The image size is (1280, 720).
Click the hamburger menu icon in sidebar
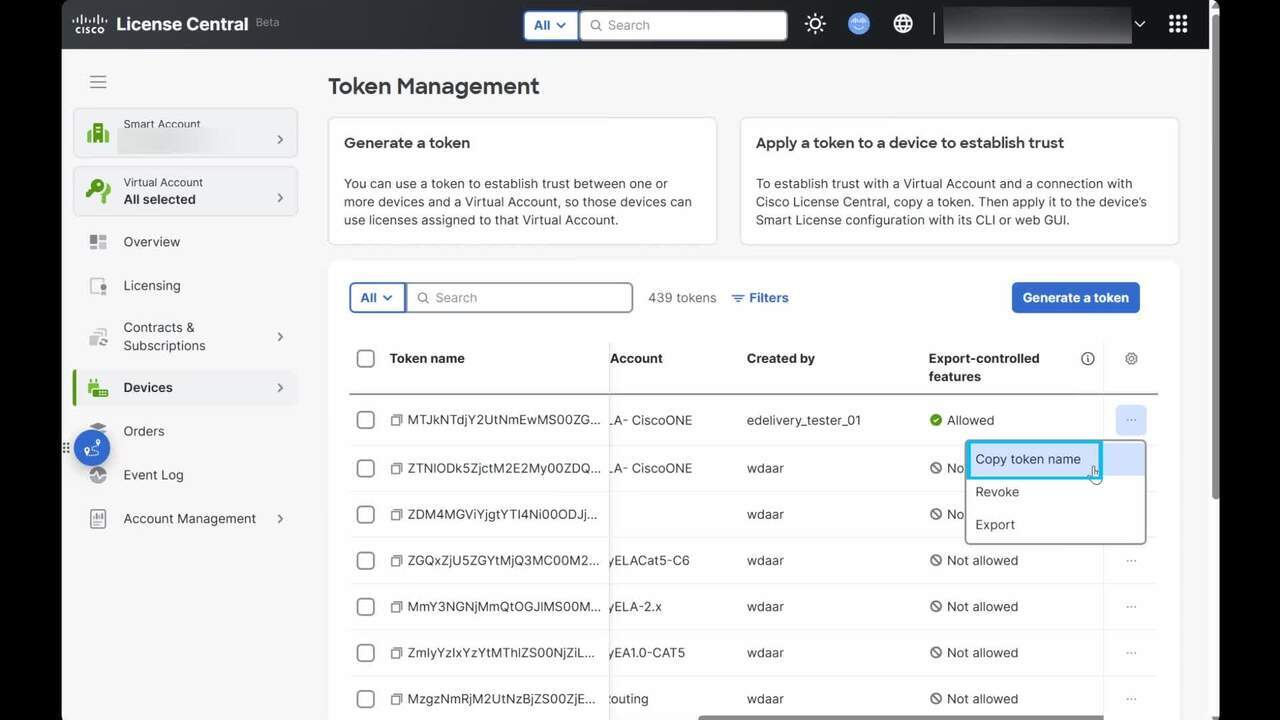(98, 82)
